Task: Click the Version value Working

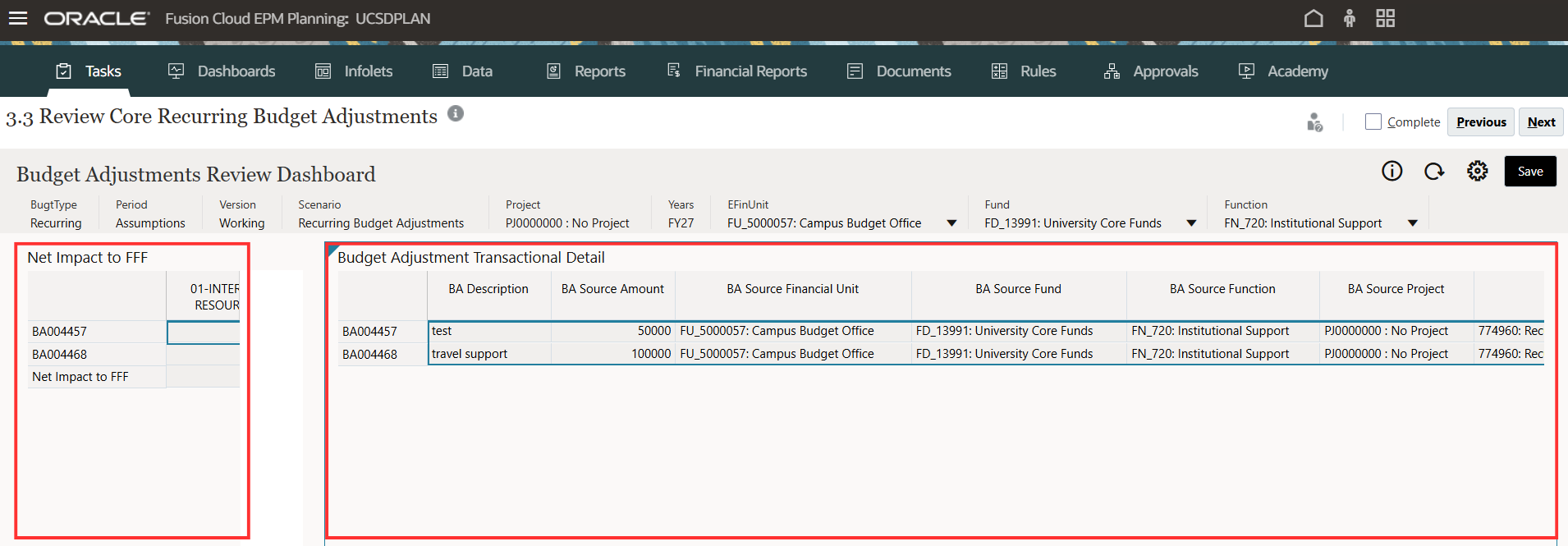Action: coord(242,223)
